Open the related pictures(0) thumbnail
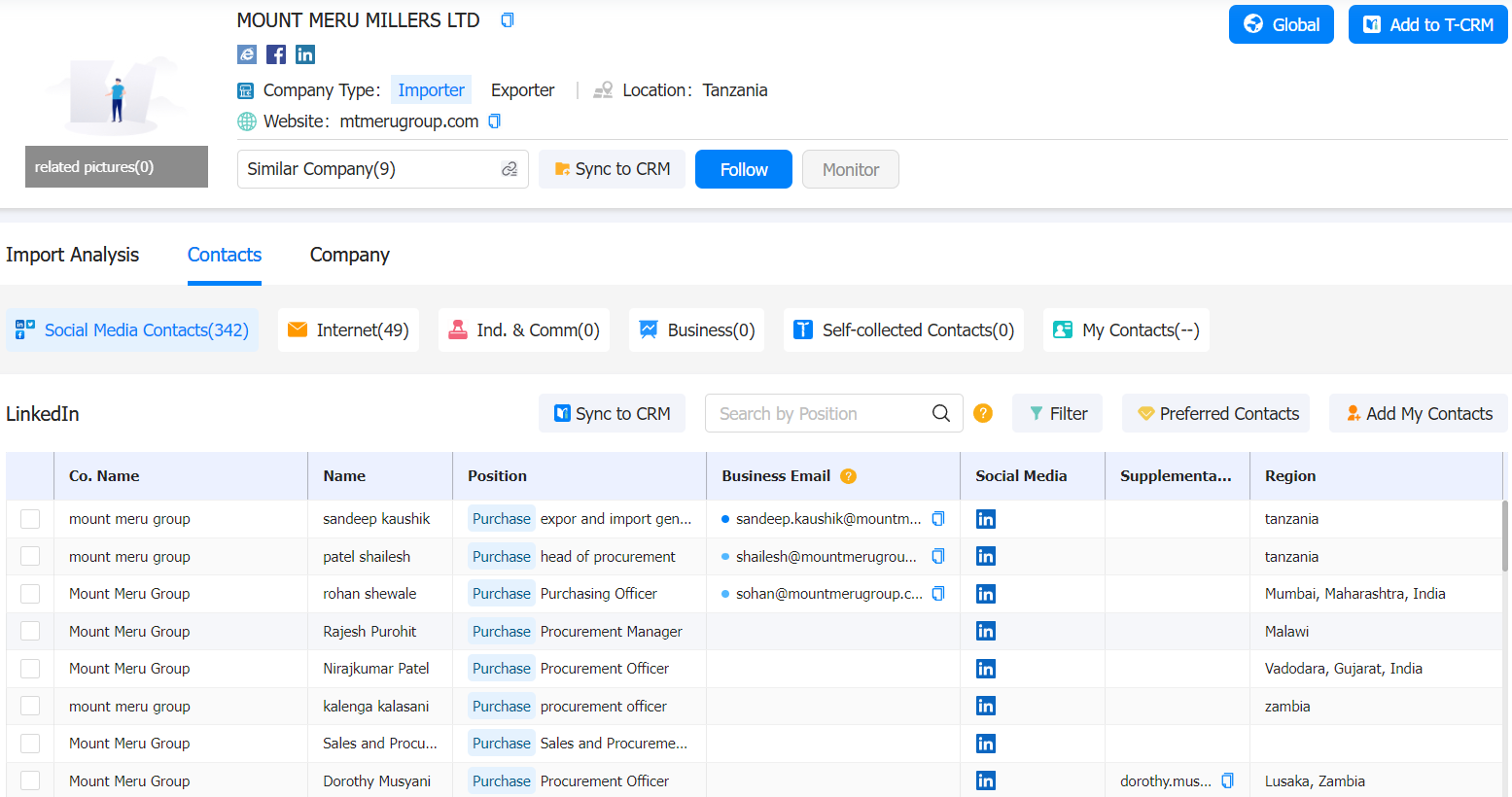 117,166
